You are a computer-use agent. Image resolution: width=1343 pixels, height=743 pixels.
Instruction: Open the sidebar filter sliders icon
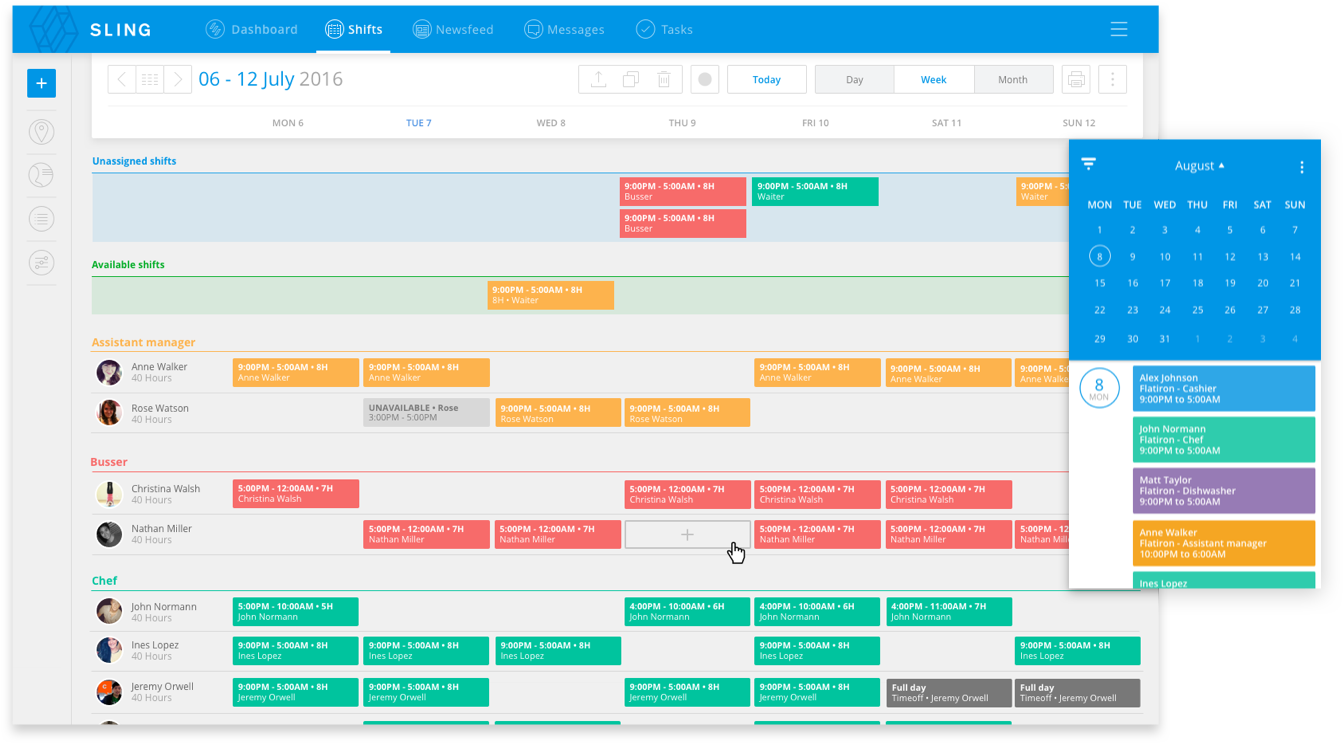[x=41, y=263]
